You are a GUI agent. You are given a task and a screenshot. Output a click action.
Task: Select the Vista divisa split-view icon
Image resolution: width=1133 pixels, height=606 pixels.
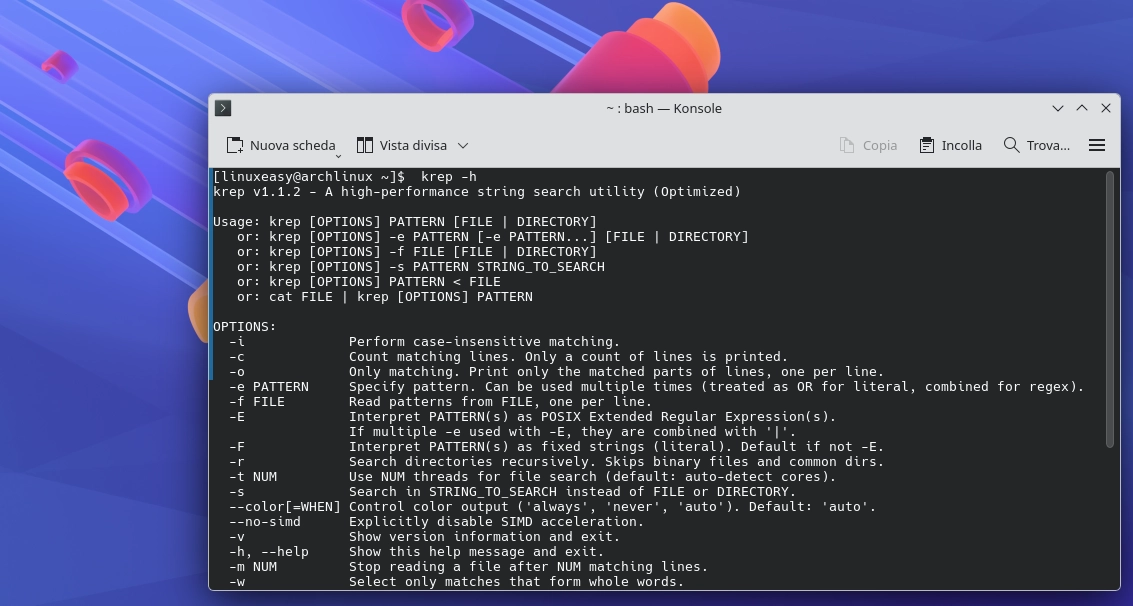coord(365,144)
